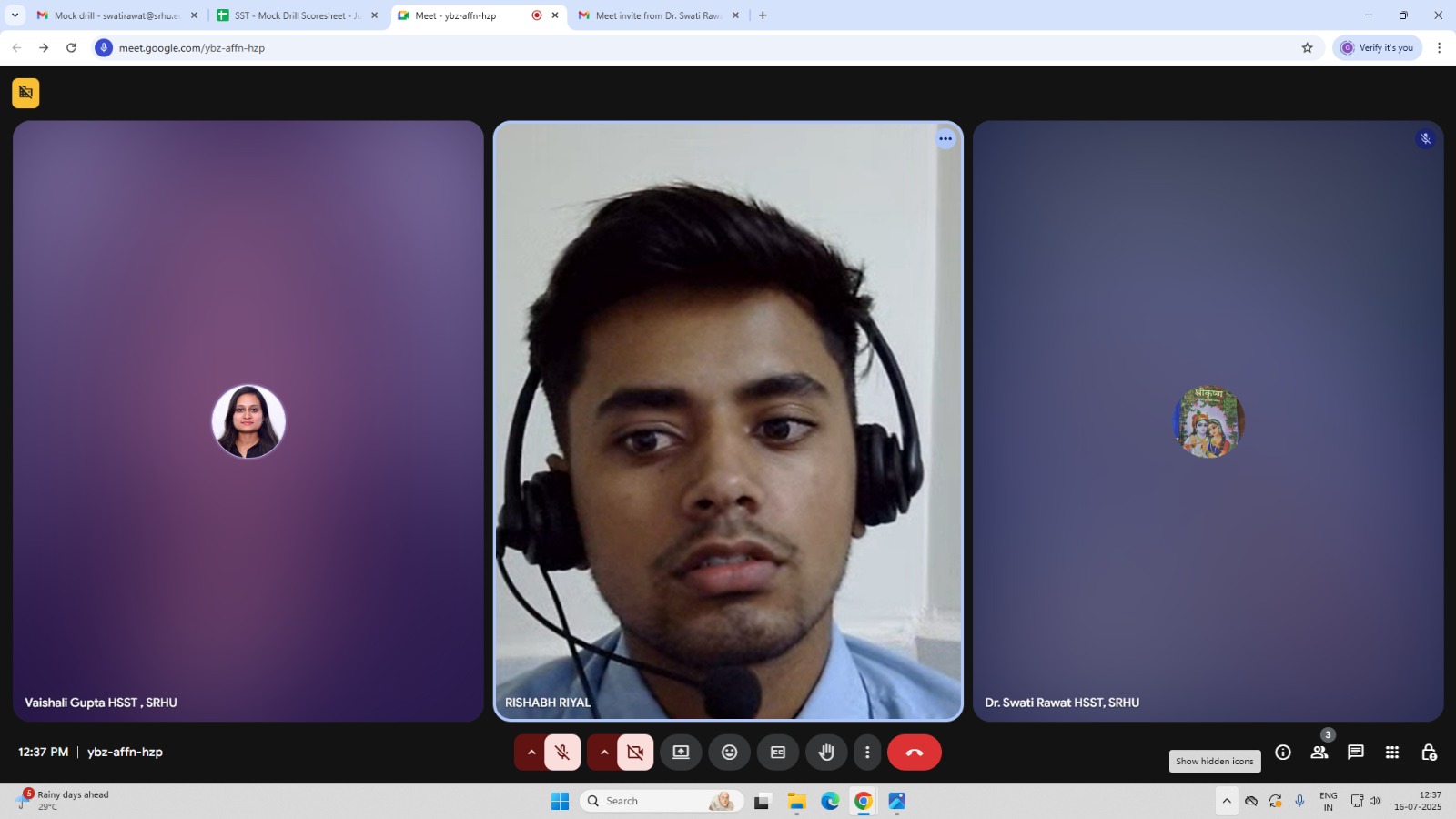Open the activities grid icon
Screen dimensions: 1456x819
coord(1391,753)
